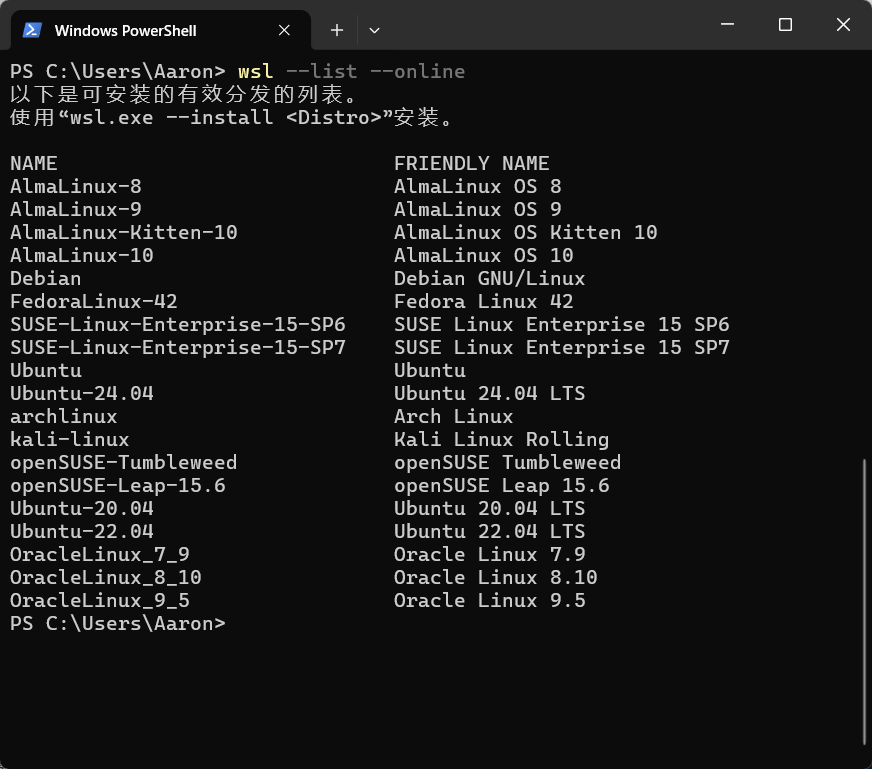Screen dimensions: 872x769
Task: Click the 'Ubuntu-22.04' name entry
Action: (x=82, y=532)
